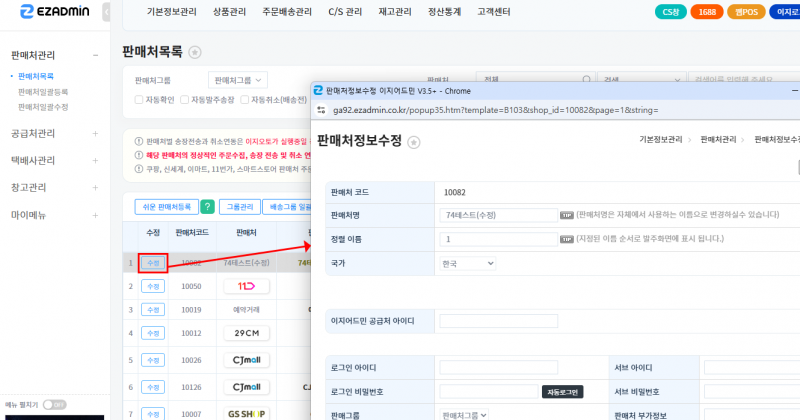Open the 국가 dropdown showing 한국

click(x=468, y=263)
